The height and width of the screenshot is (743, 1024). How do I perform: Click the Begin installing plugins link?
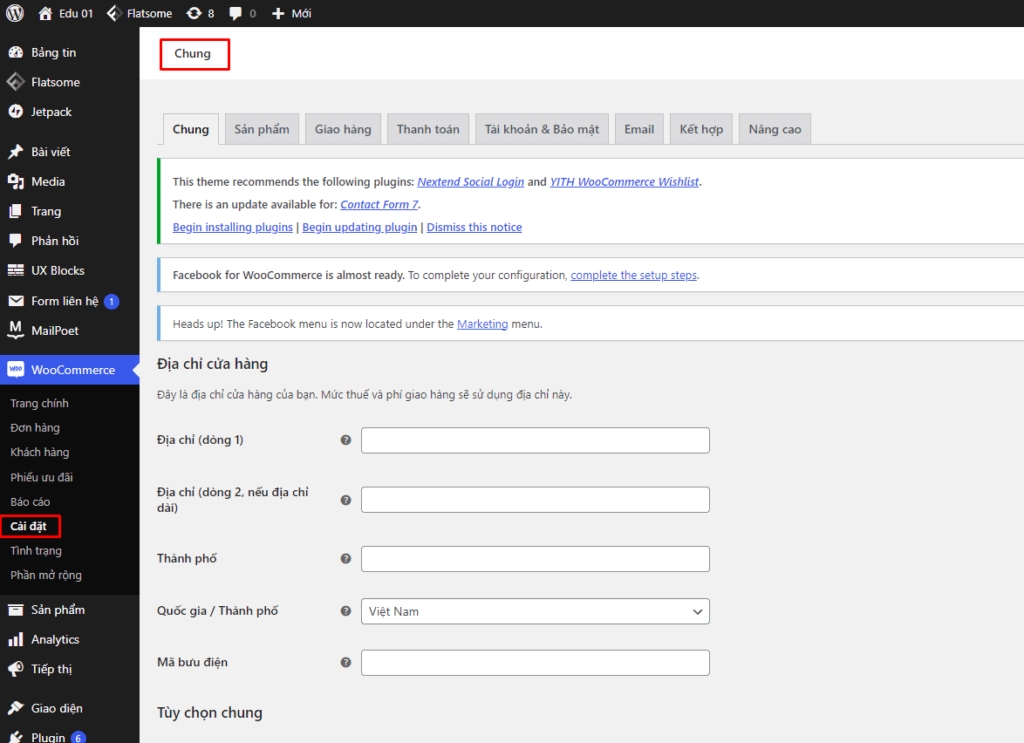(232, 227)
